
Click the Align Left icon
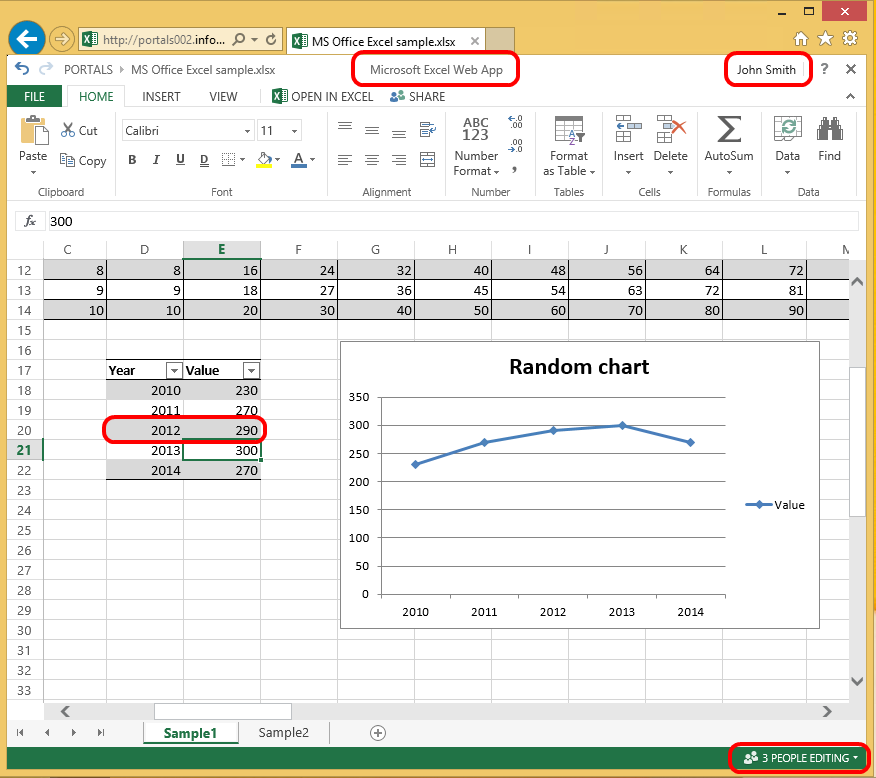pyautogui.click(x=345, y=160)
